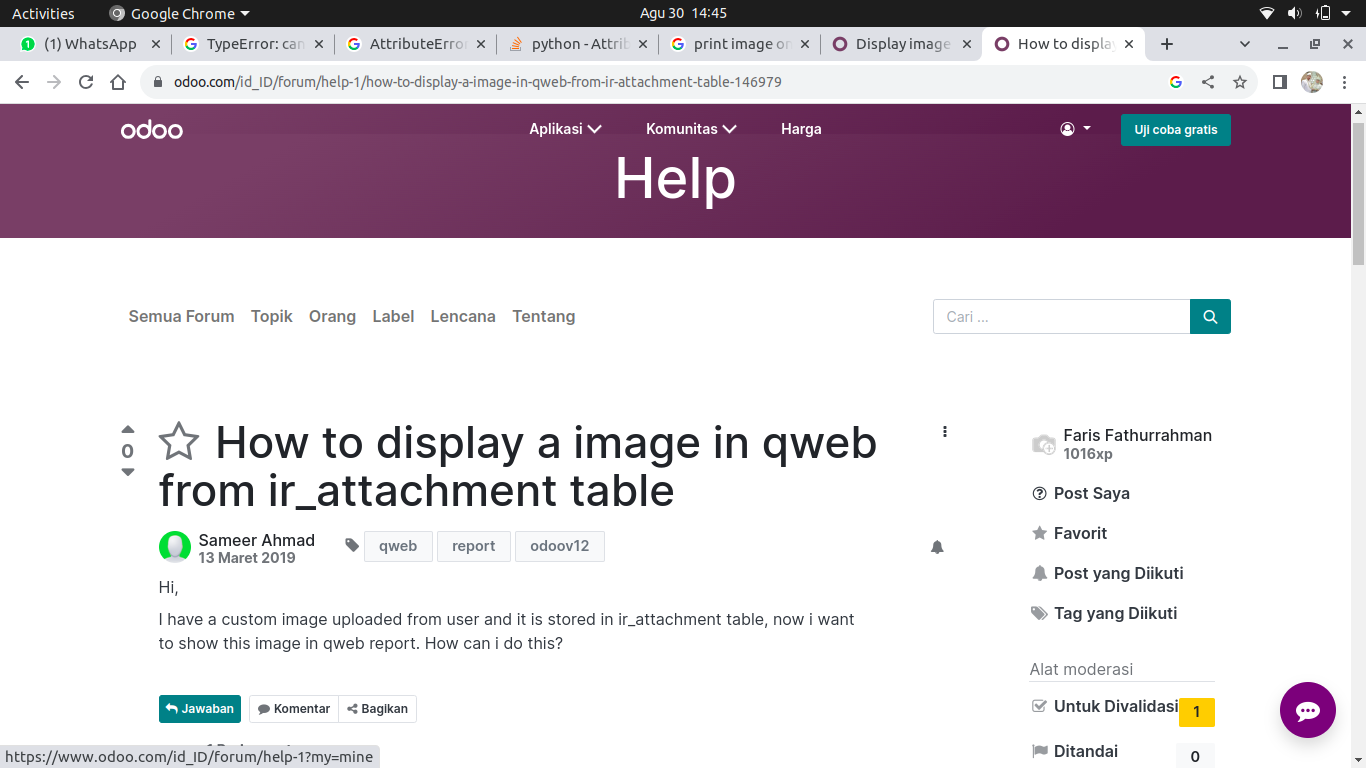Open the three-dot options menu for question
Viewport: 1366px width, 768px height.
click(x=945, y=432)
